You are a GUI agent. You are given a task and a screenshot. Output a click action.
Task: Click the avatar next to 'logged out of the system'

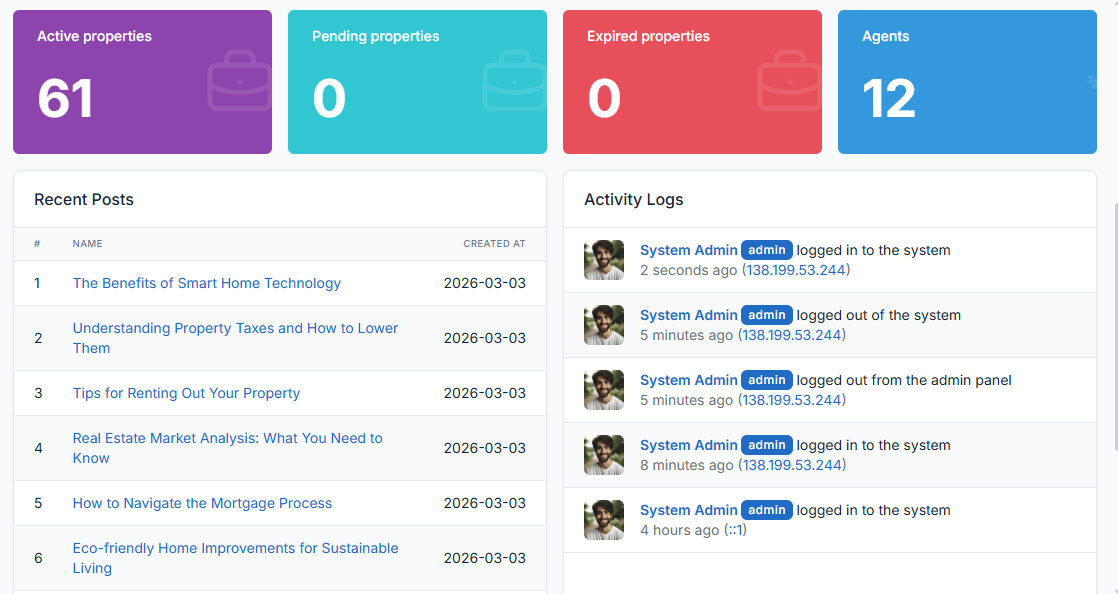(x=604, y=325)
